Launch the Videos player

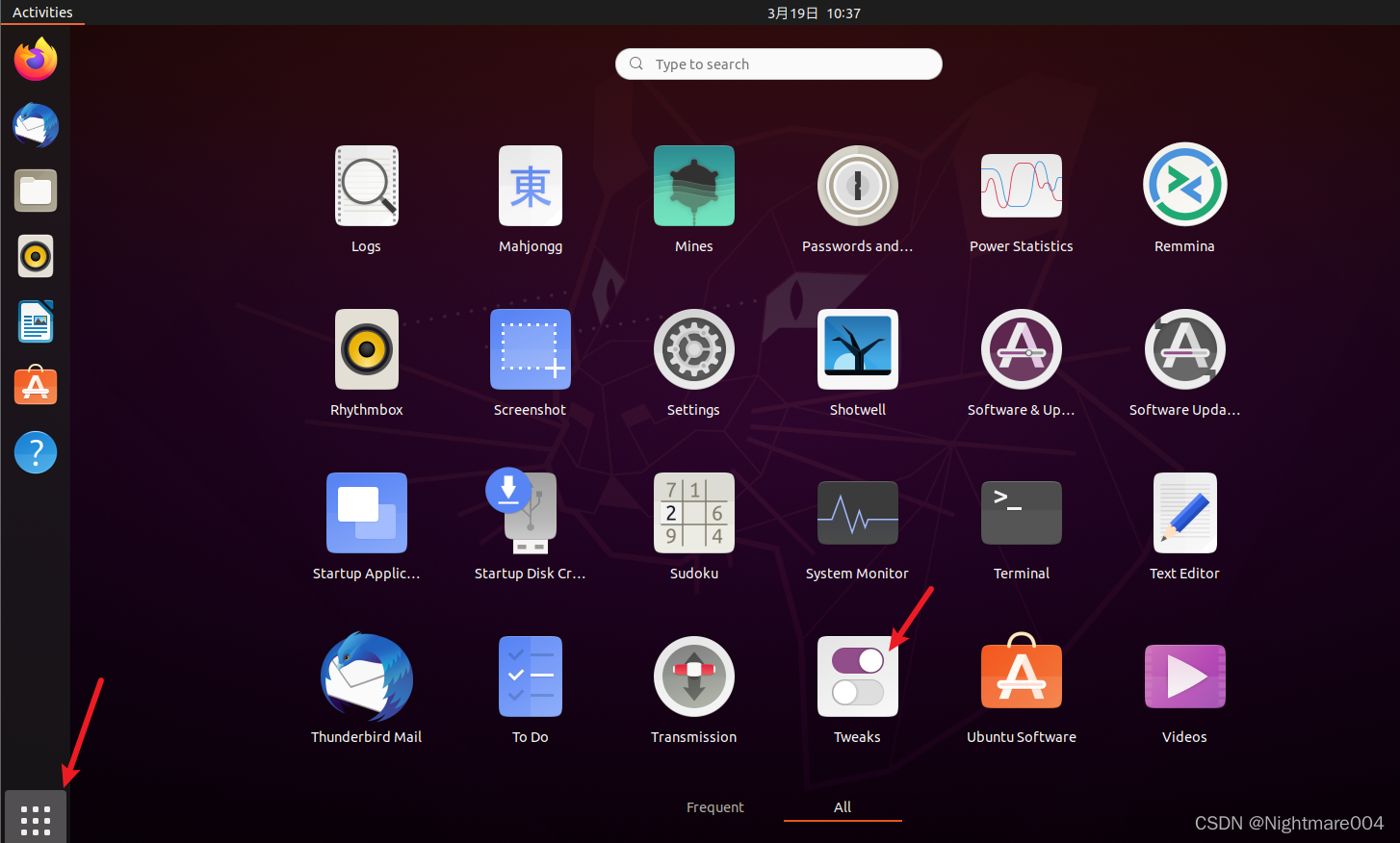pos(1185,677)
